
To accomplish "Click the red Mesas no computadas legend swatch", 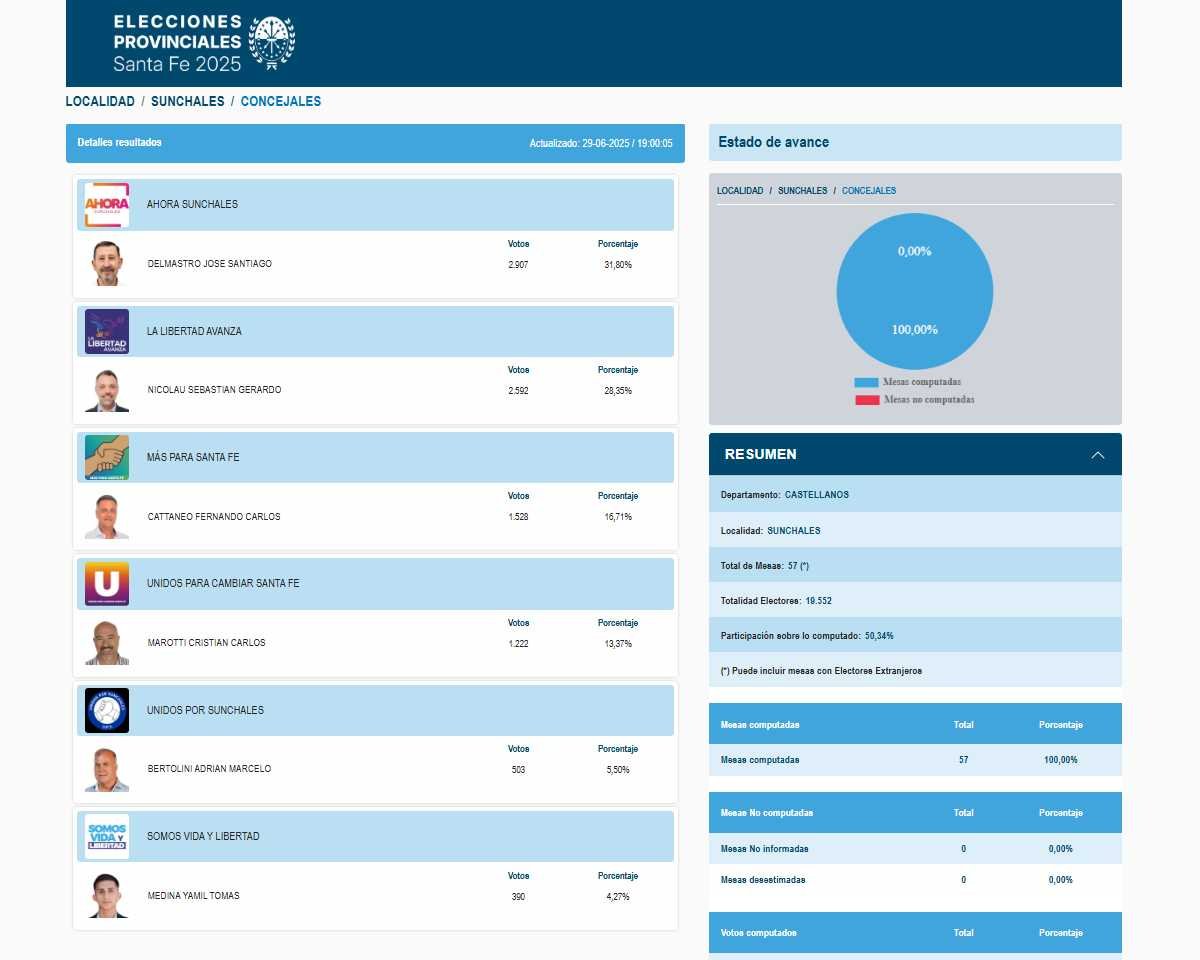I will coord(866,400).
